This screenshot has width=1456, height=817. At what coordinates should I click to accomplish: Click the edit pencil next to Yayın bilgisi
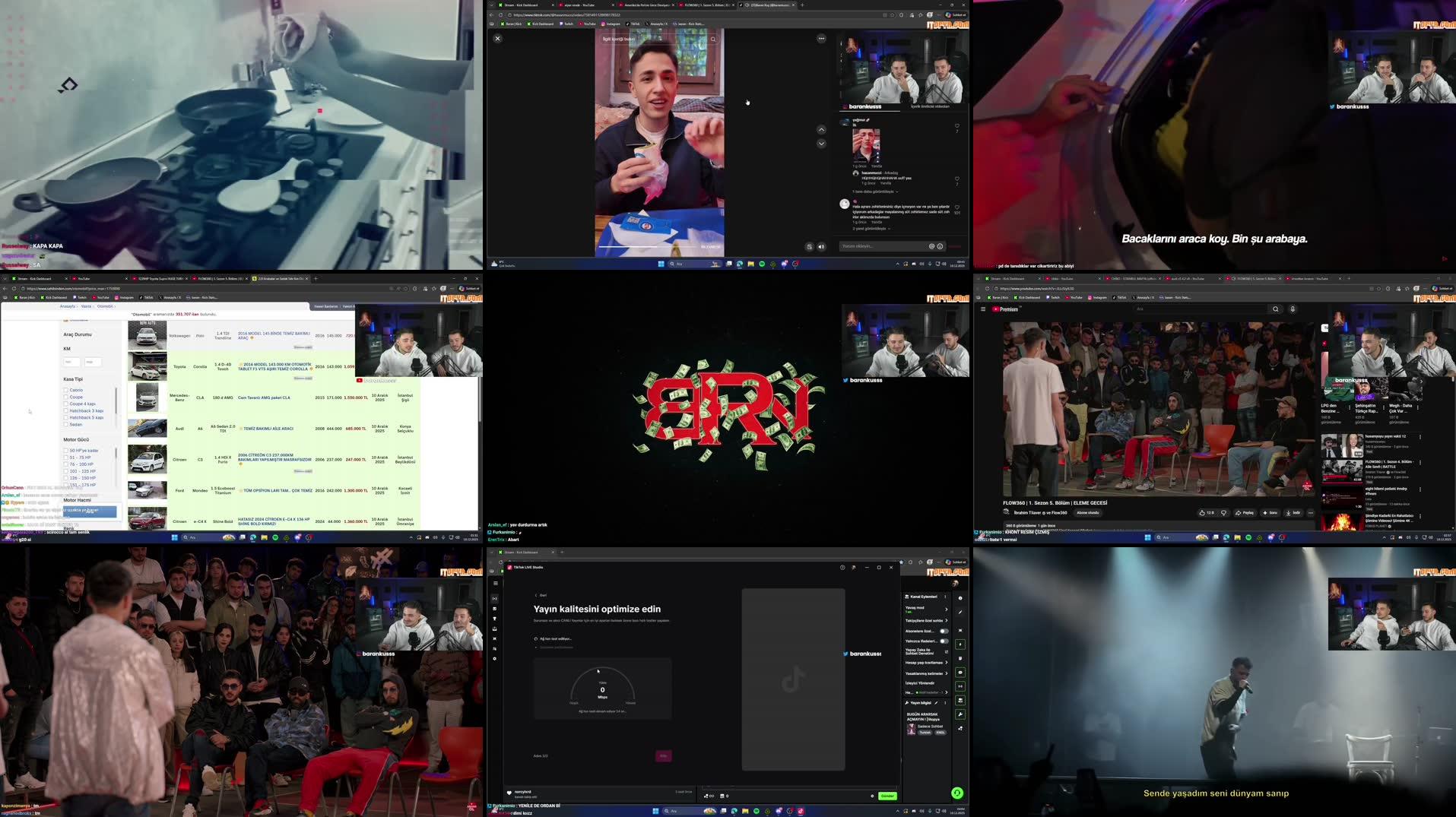click(x=937, y=703)
